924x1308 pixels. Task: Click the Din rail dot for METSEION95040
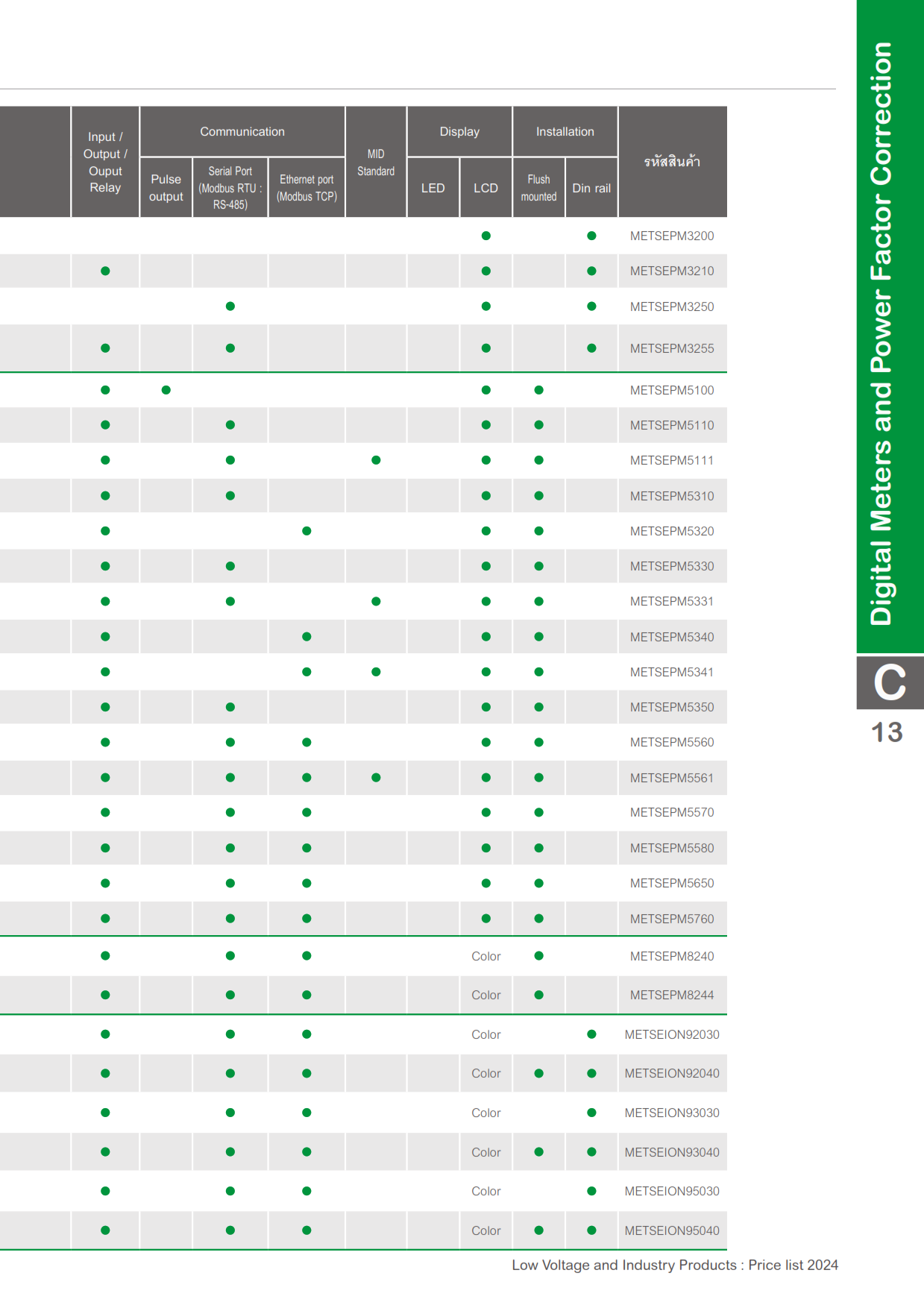pos(591,1230)
